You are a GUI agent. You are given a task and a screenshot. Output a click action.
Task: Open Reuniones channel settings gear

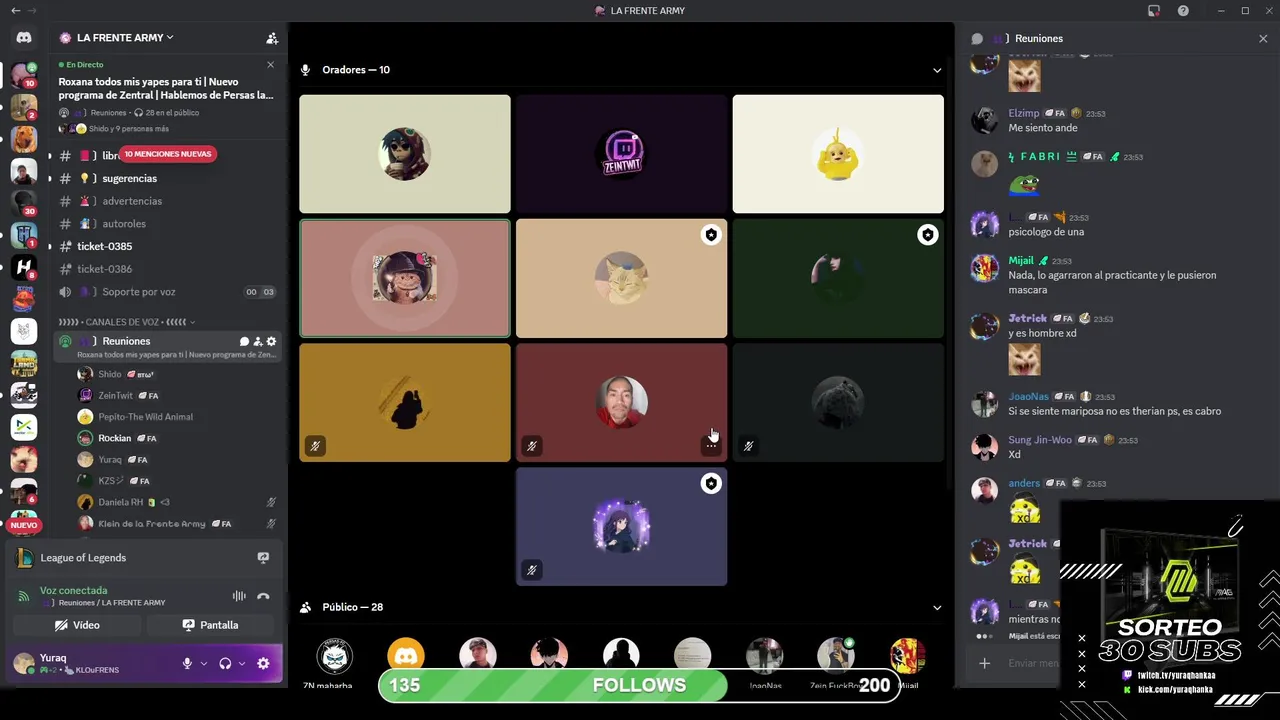pyautogui.click(x=271, y=341)
